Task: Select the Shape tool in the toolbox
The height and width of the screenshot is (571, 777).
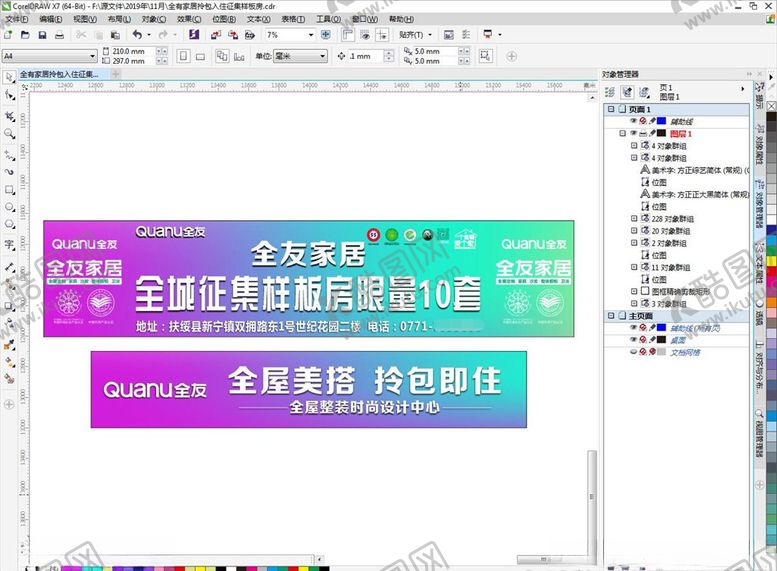Action: [9, 94]
